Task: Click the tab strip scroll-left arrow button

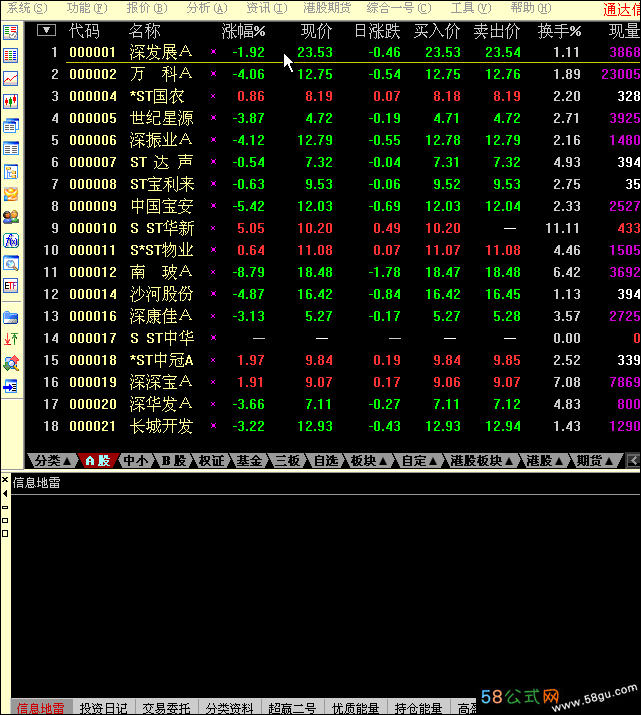Action: tap(633, 461)
